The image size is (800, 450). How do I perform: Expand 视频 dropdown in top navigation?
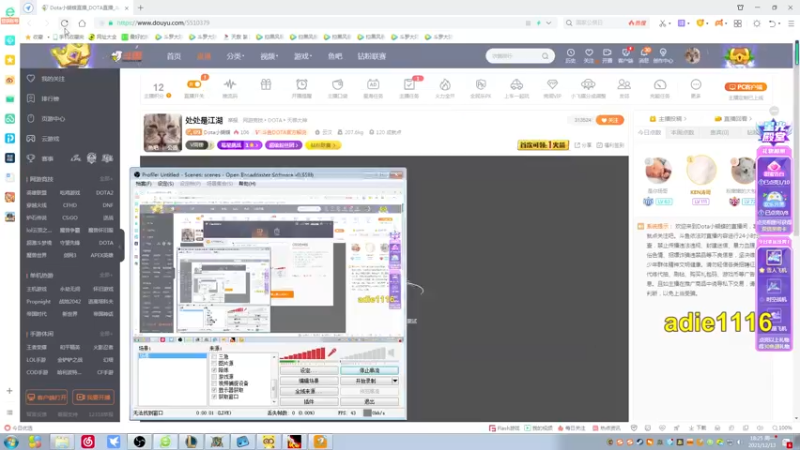269,56
